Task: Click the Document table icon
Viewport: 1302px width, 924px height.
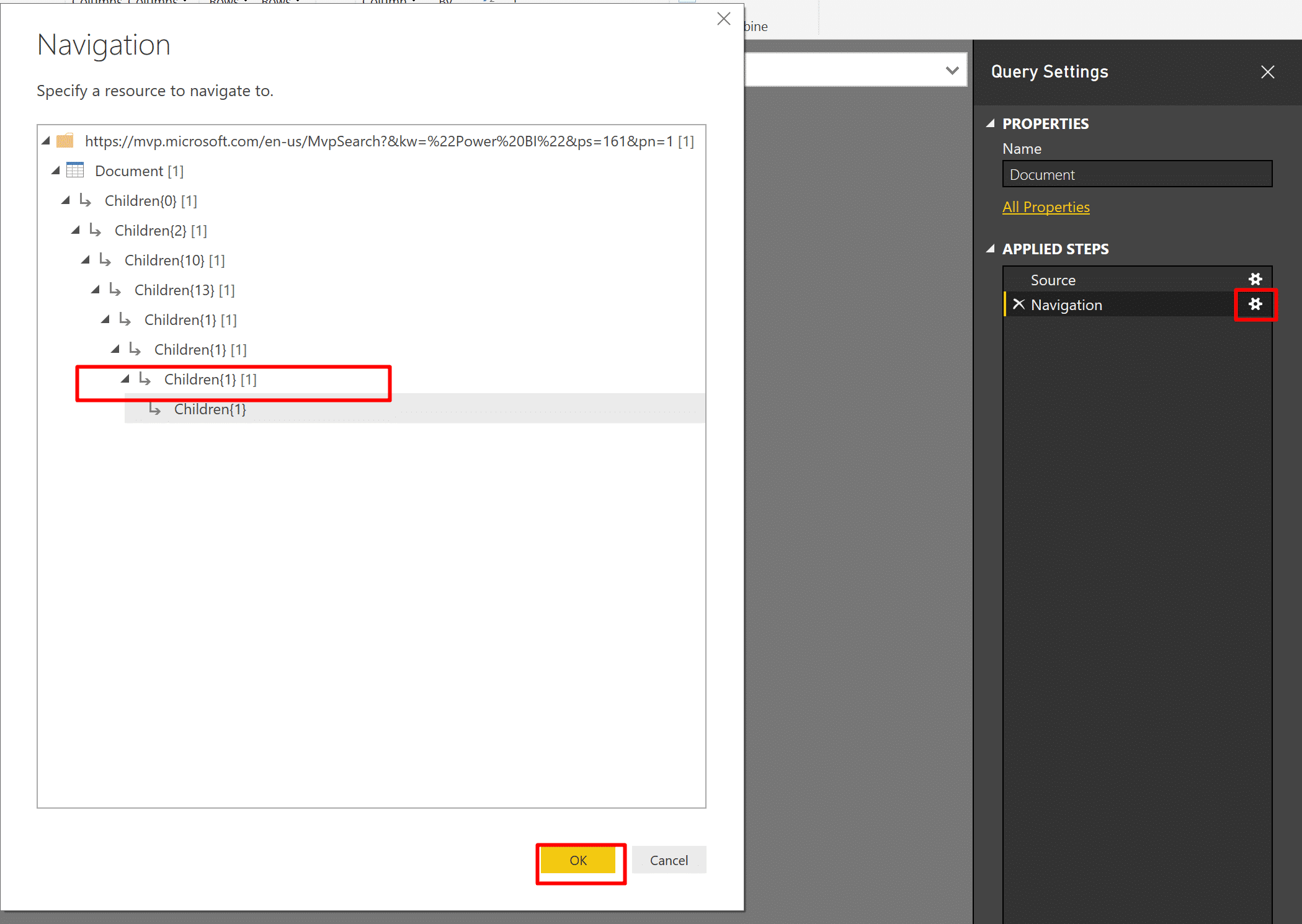Action: [x=75, y=170]
